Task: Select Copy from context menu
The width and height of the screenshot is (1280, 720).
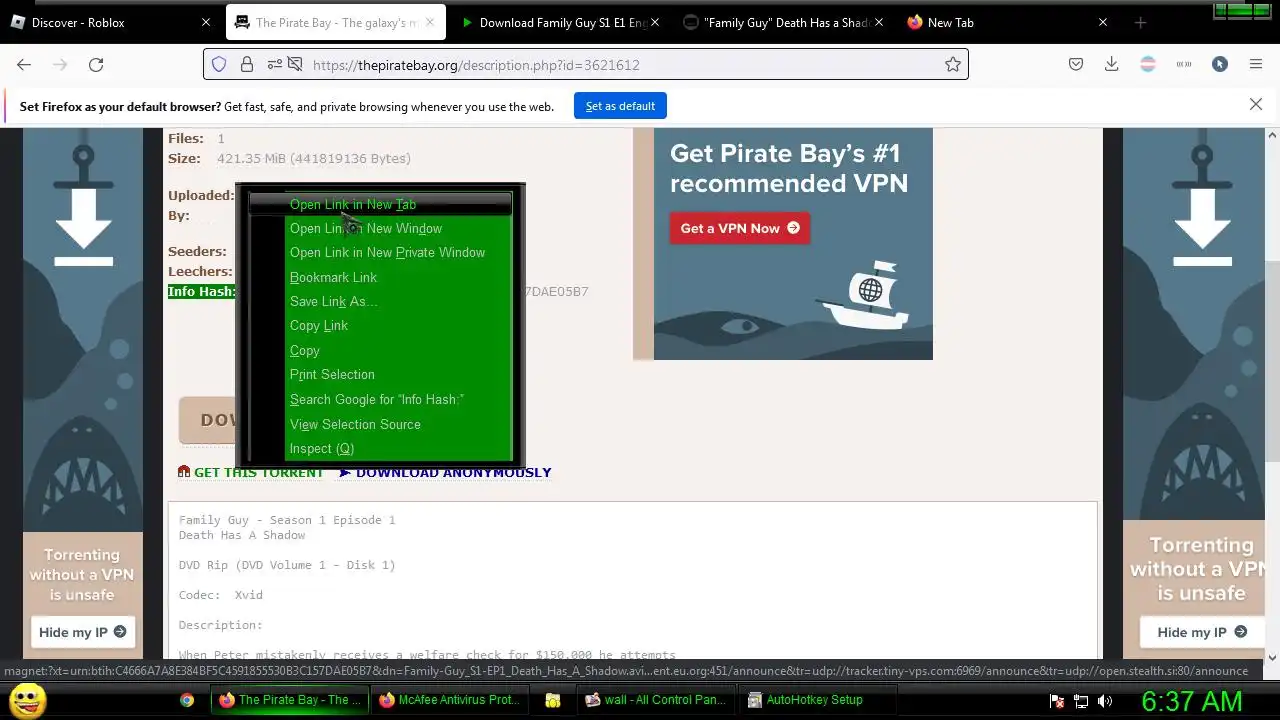Action: pos(380,350)
